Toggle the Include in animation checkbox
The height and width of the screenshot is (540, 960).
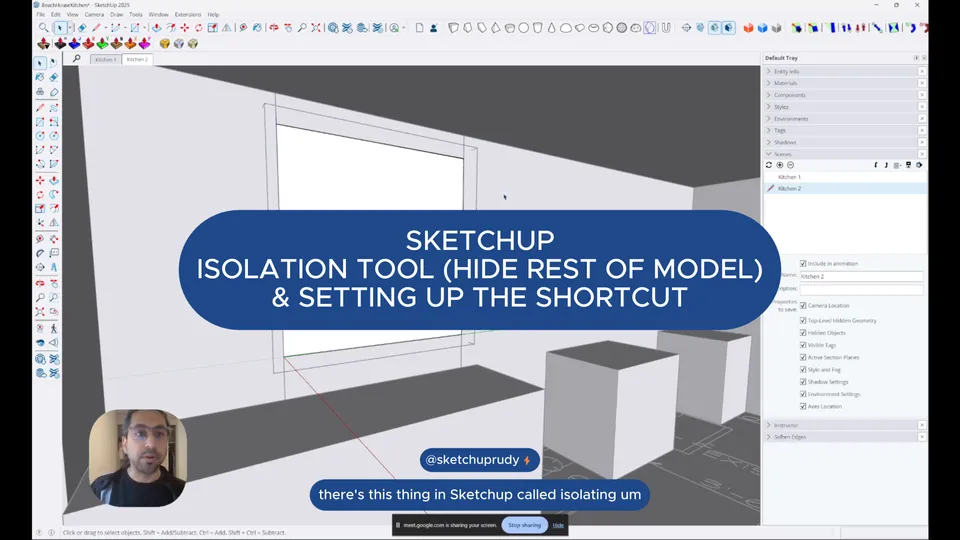click(x=803, y=264)
